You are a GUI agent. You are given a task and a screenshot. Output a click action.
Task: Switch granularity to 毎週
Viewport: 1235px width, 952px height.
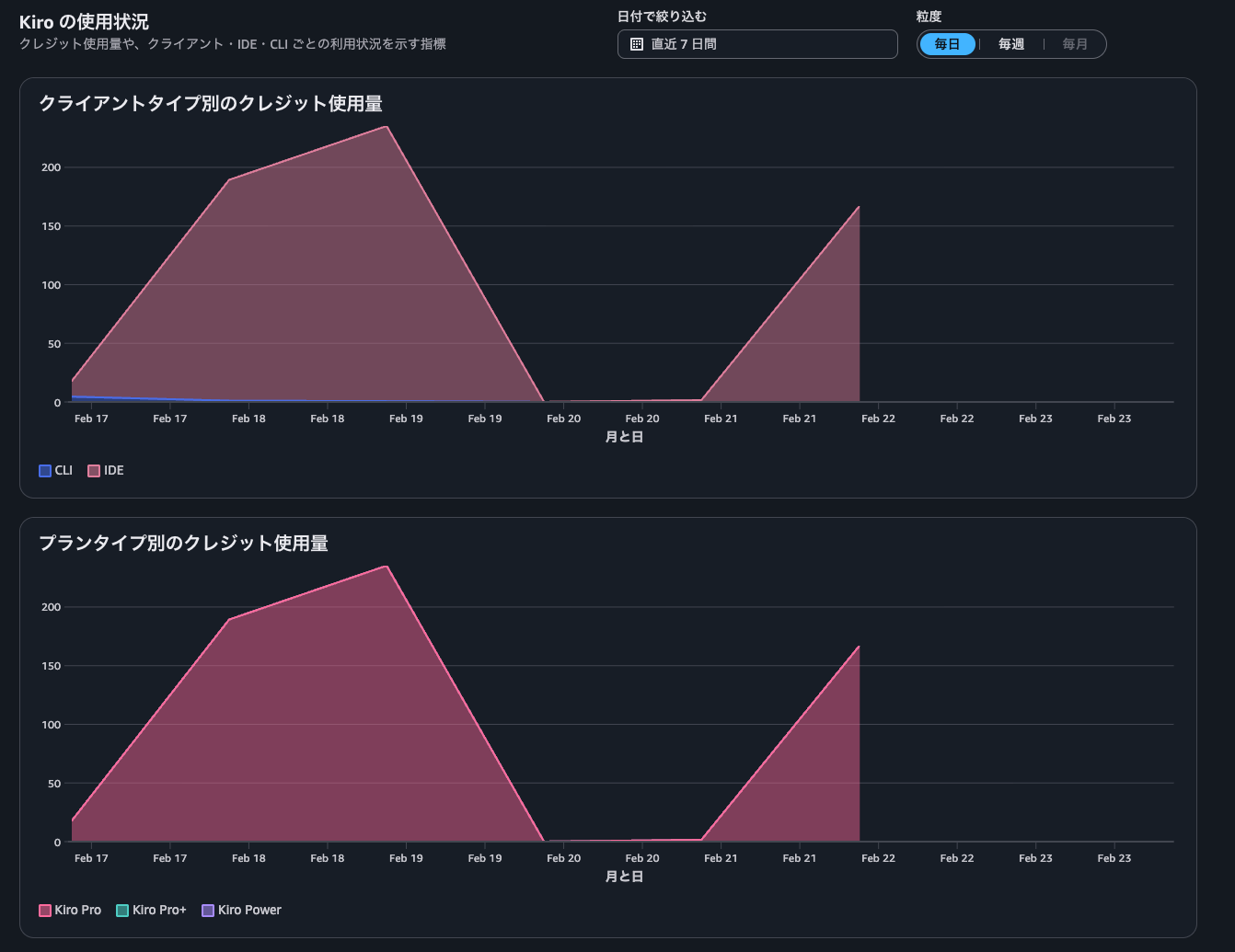1010,44
